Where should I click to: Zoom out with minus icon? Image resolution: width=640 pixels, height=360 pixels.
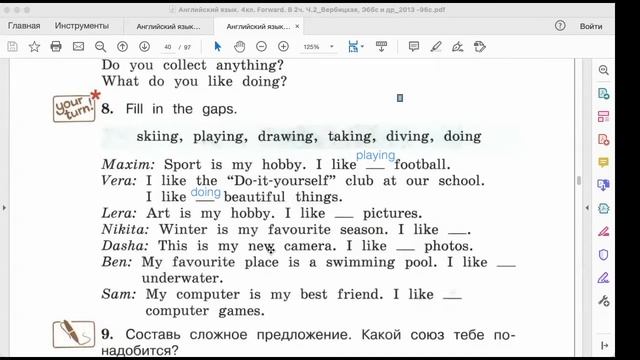point(261,47)
